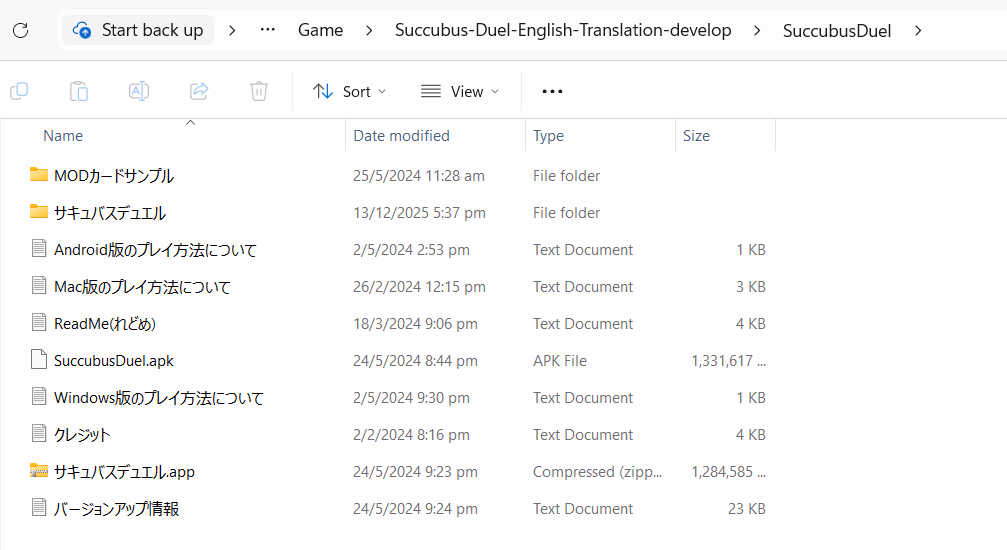
Task: Select the SuccubusDuel.apk file
Action: coord(113,361)
